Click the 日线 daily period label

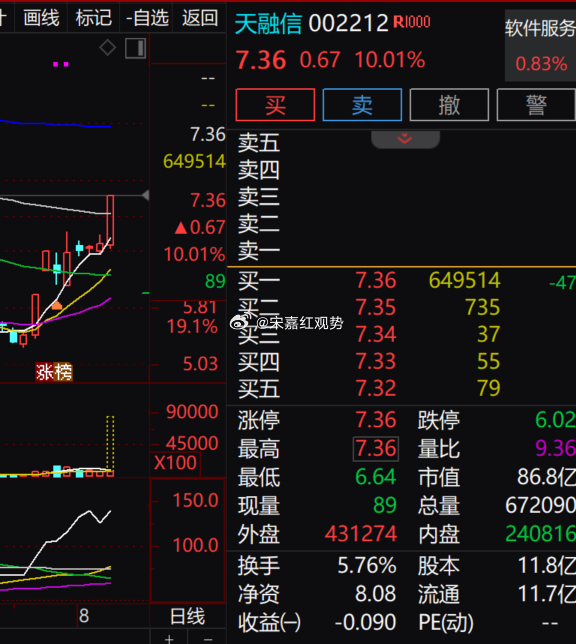(187, 616)
